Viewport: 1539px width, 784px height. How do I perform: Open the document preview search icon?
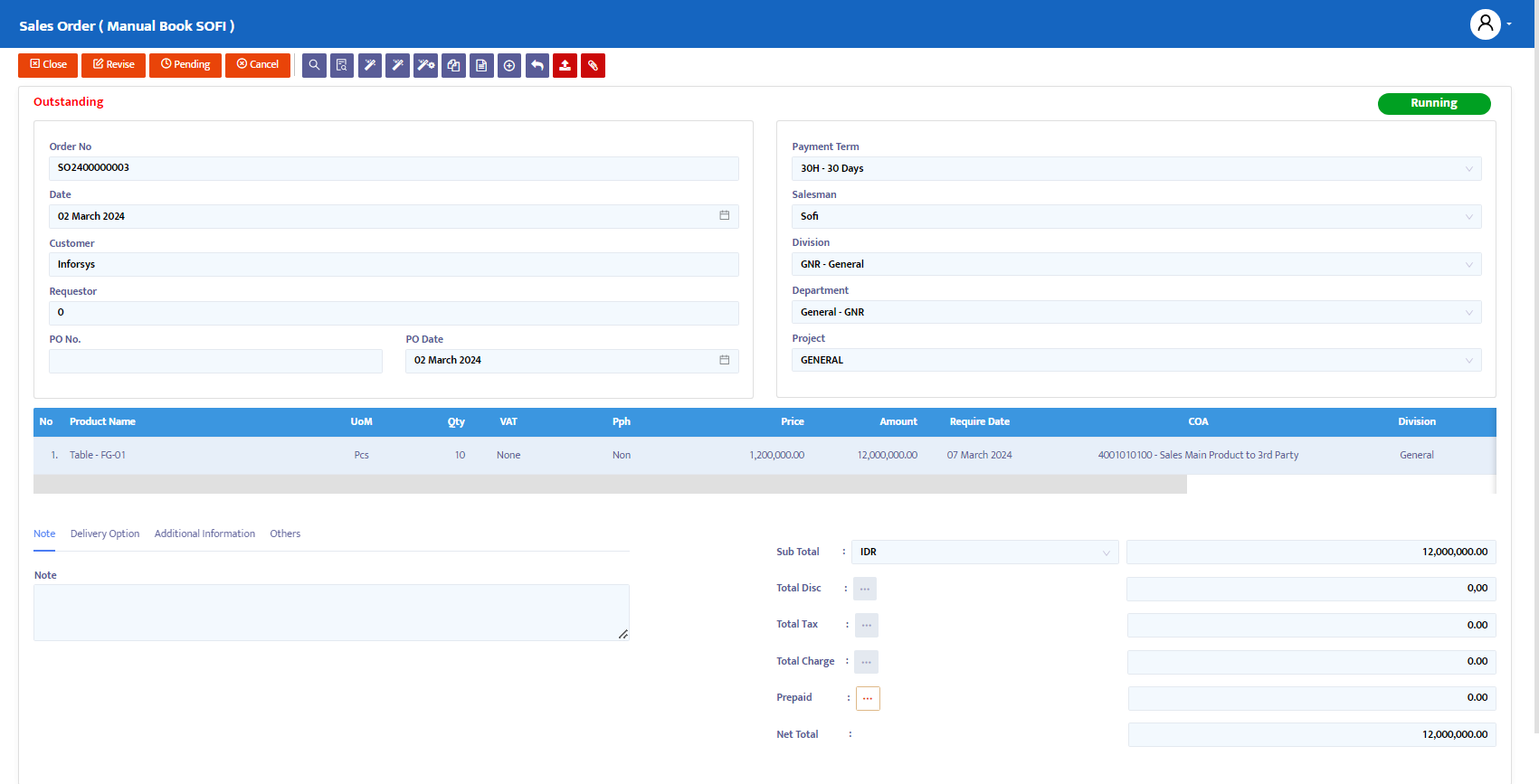coord(342,65)
